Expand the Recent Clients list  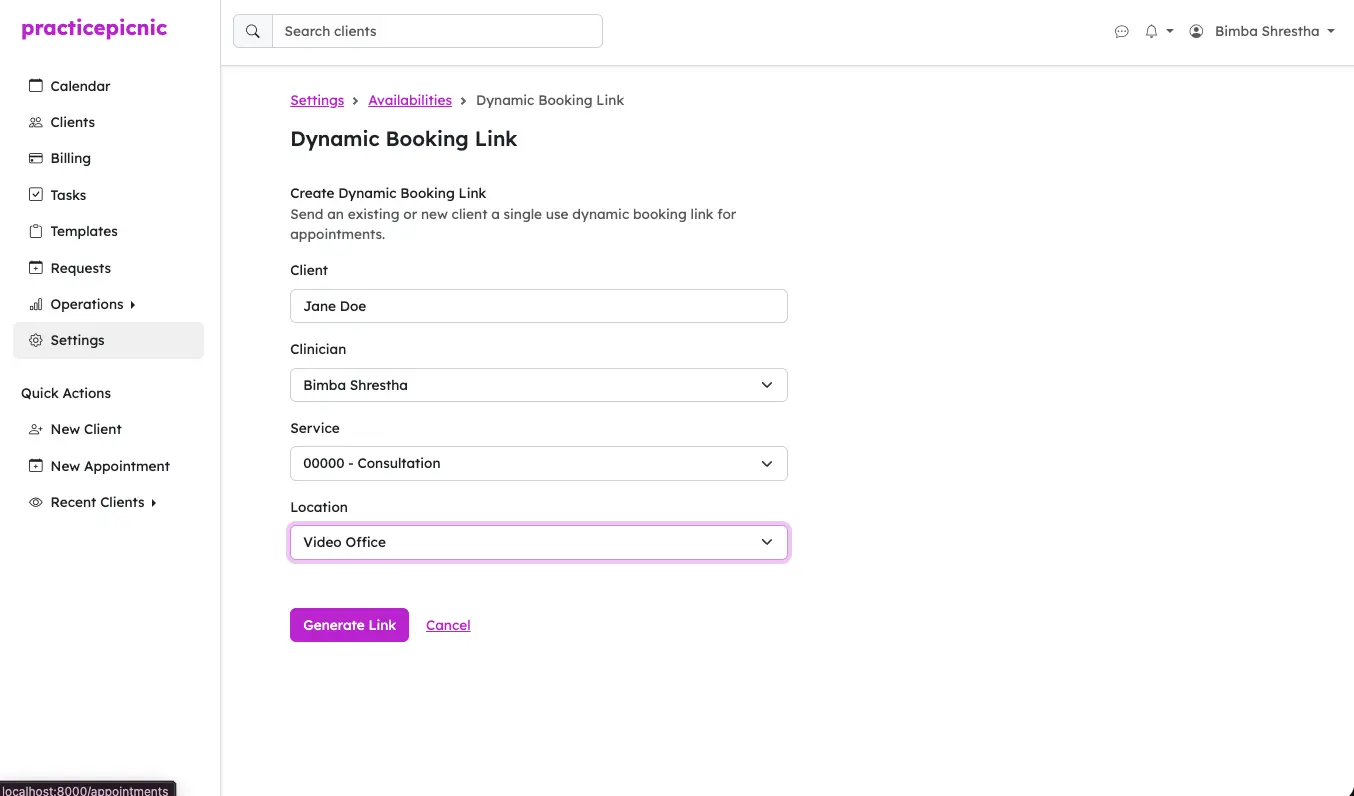pos(153,502)
